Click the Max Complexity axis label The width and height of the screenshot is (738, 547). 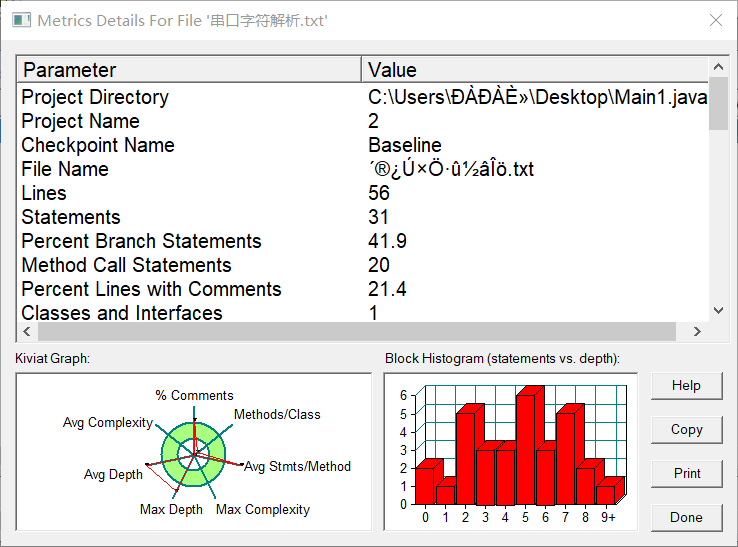click(x=263, y=509)
